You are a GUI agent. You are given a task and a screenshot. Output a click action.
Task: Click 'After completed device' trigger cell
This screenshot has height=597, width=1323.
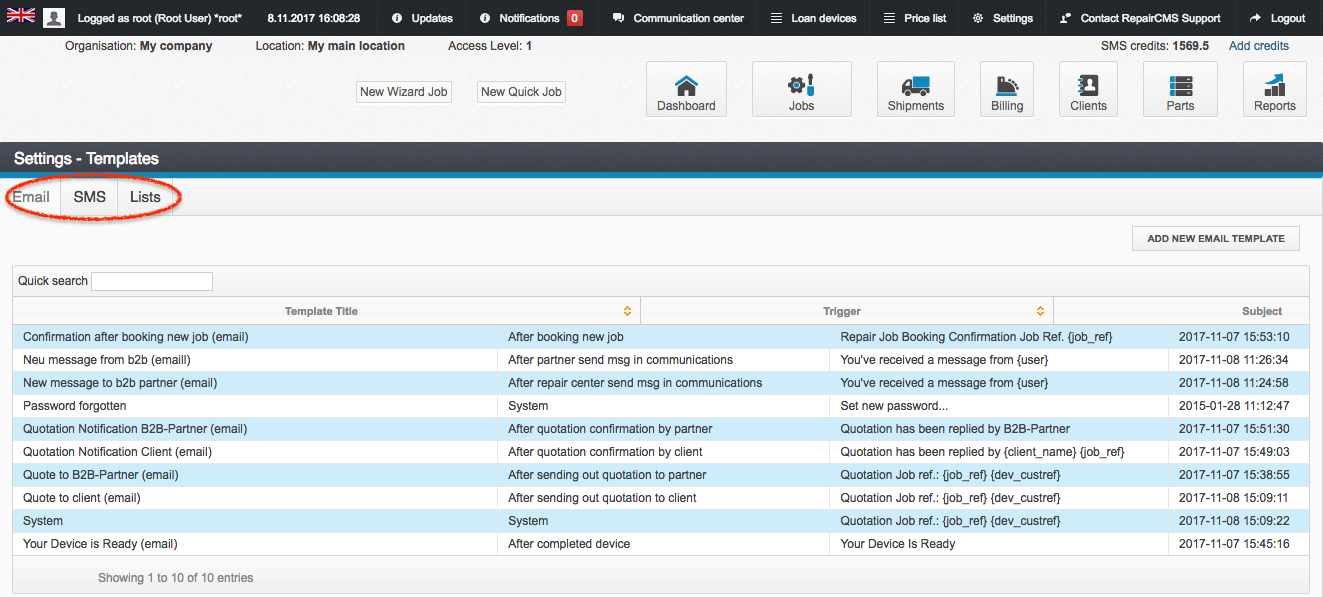click(663, 544)
